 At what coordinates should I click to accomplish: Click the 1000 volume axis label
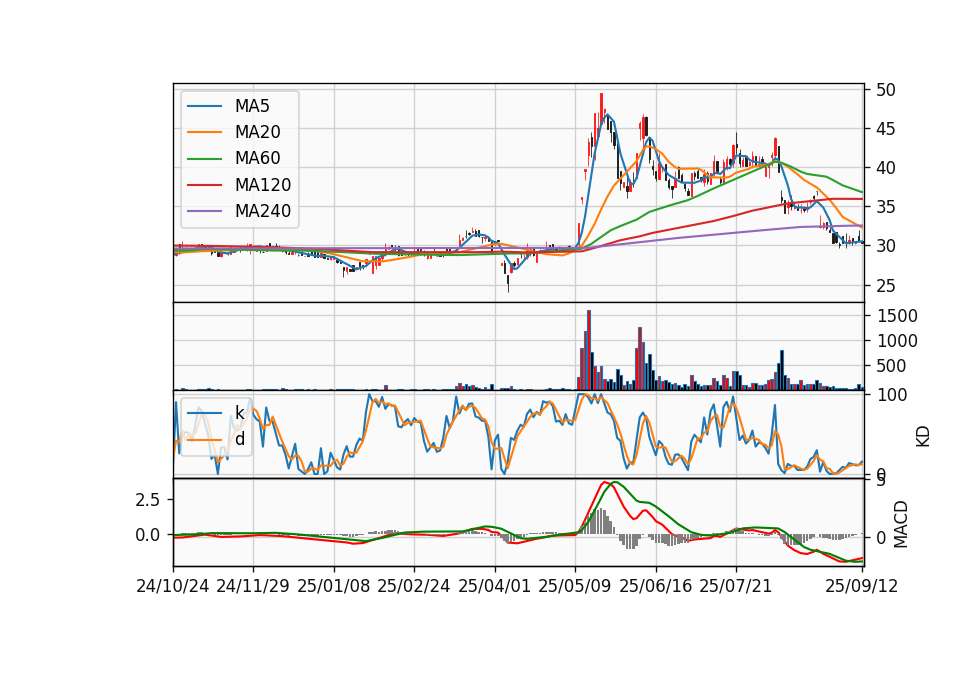pos(898,341)
